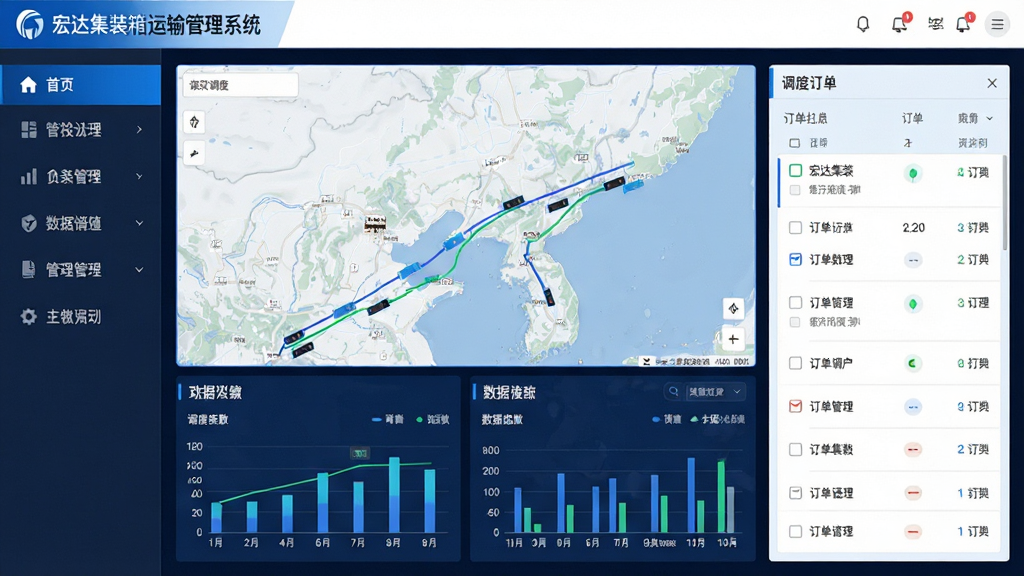The image size is (1024, 576).
Task: Go to 首页 in the sidebar
Action: (x=80, y=85)
